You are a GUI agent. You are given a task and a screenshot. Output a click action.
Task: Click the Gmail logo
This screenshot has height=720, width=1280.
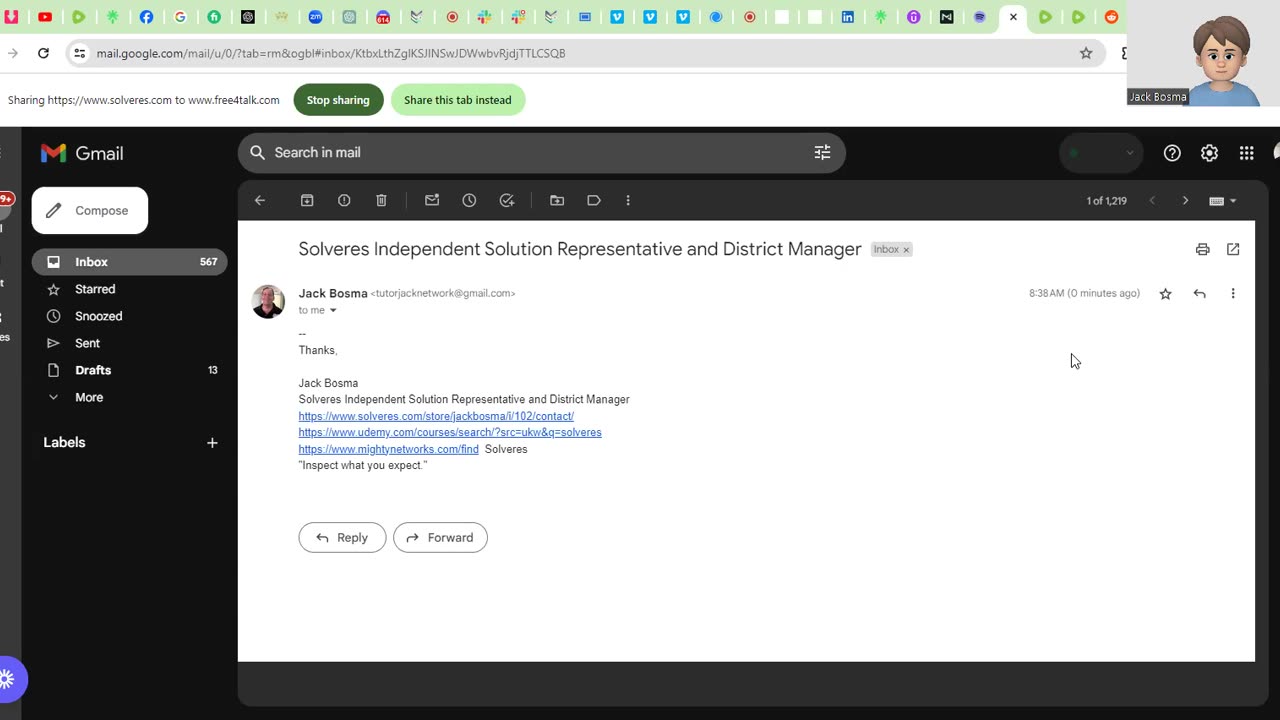pos(82,153)
